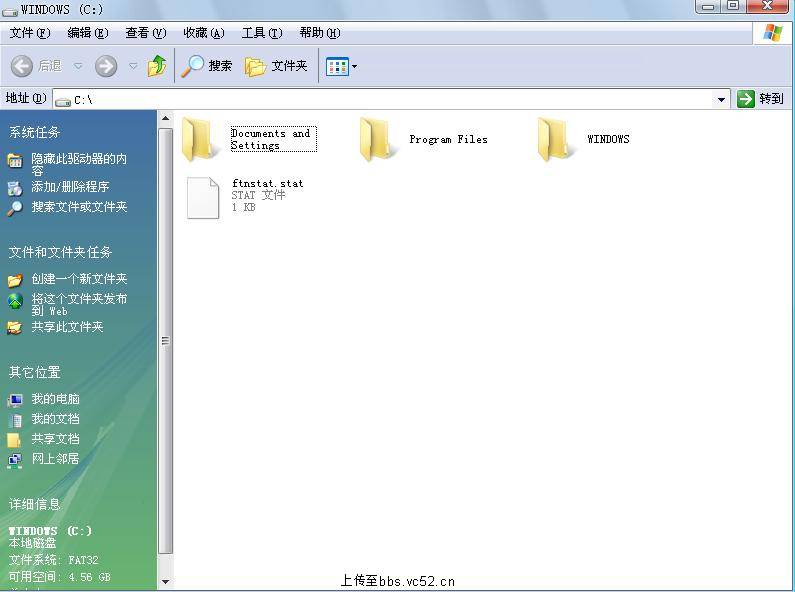Click task pane scrollbar down arrow
795x592 pixels.
coord(165,582)
